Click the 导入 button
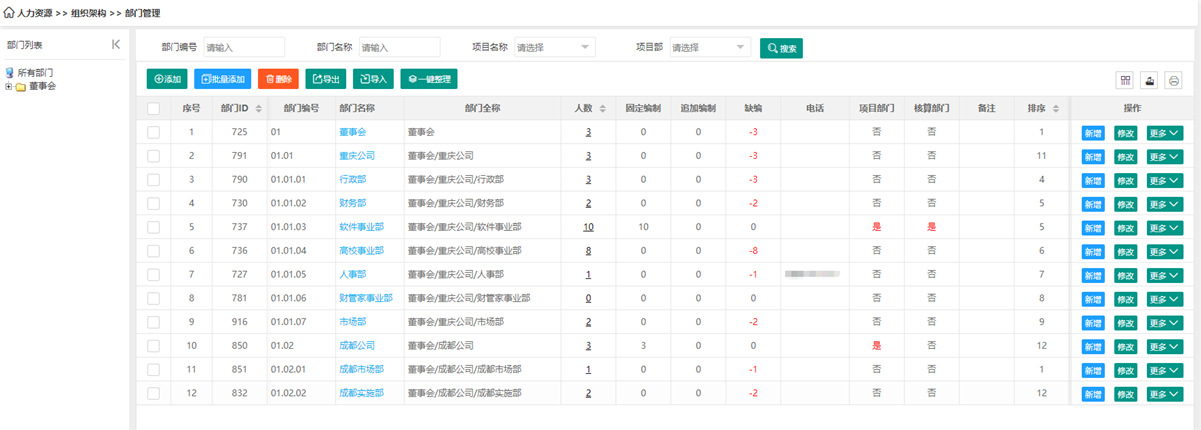 (373, 79)
